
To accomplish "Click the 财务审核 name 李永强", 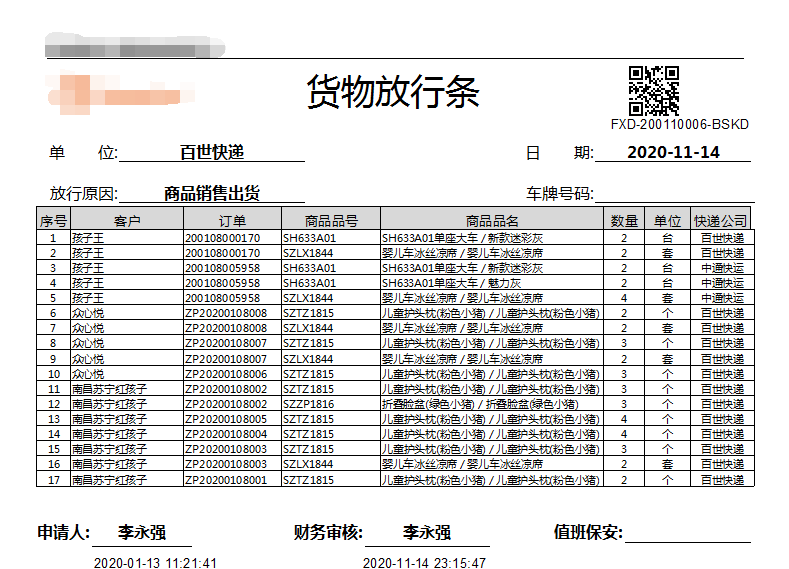I will pyautogui.click(x=427, y=532).
